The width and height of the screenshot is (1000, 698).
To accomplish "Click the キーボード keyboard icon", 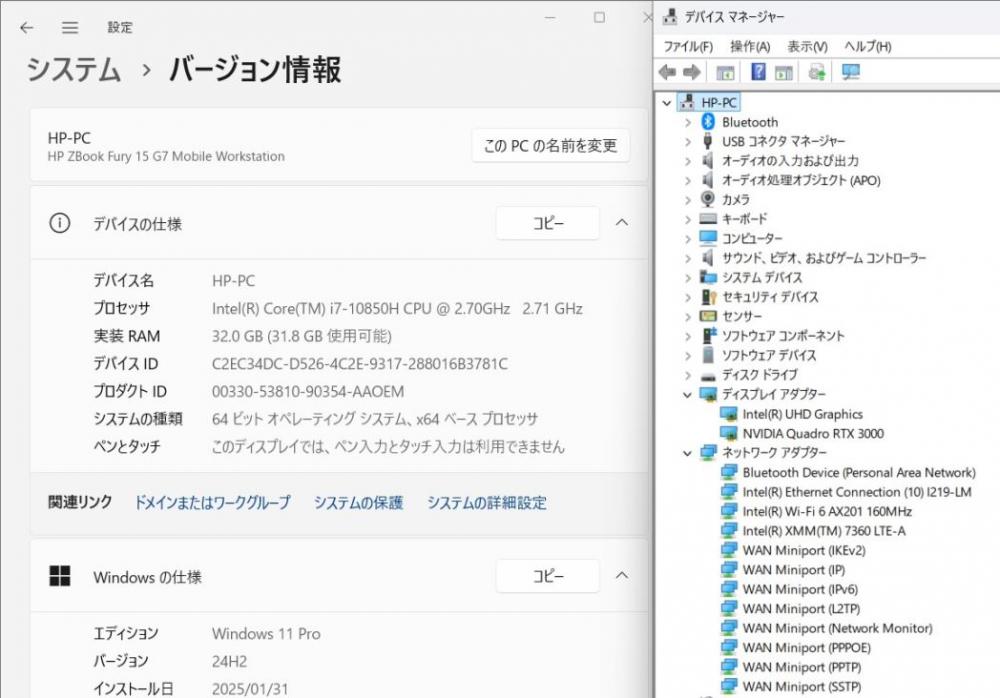I will (x=708, y=219).
